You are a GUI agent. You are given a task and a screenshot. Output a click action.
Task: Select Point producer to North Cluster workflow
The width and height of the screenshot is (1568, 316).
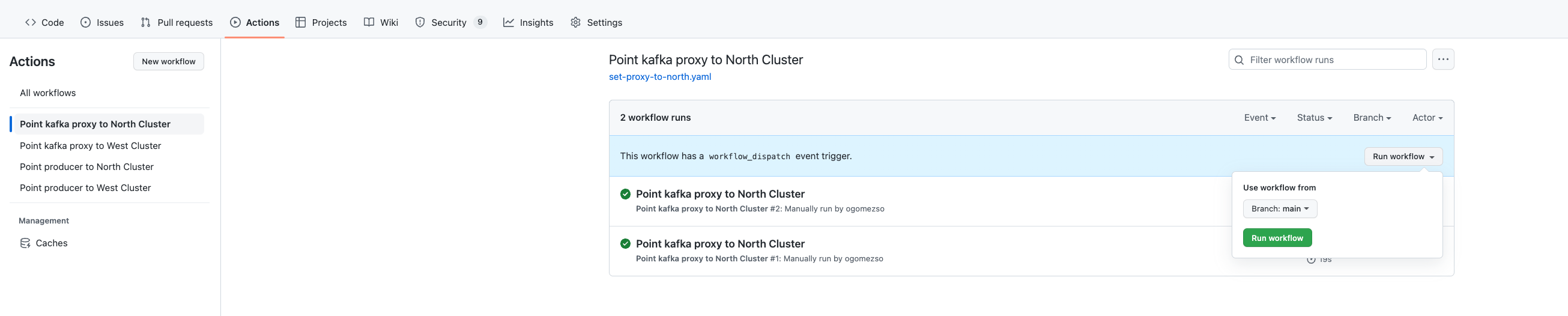click(86, 167)
